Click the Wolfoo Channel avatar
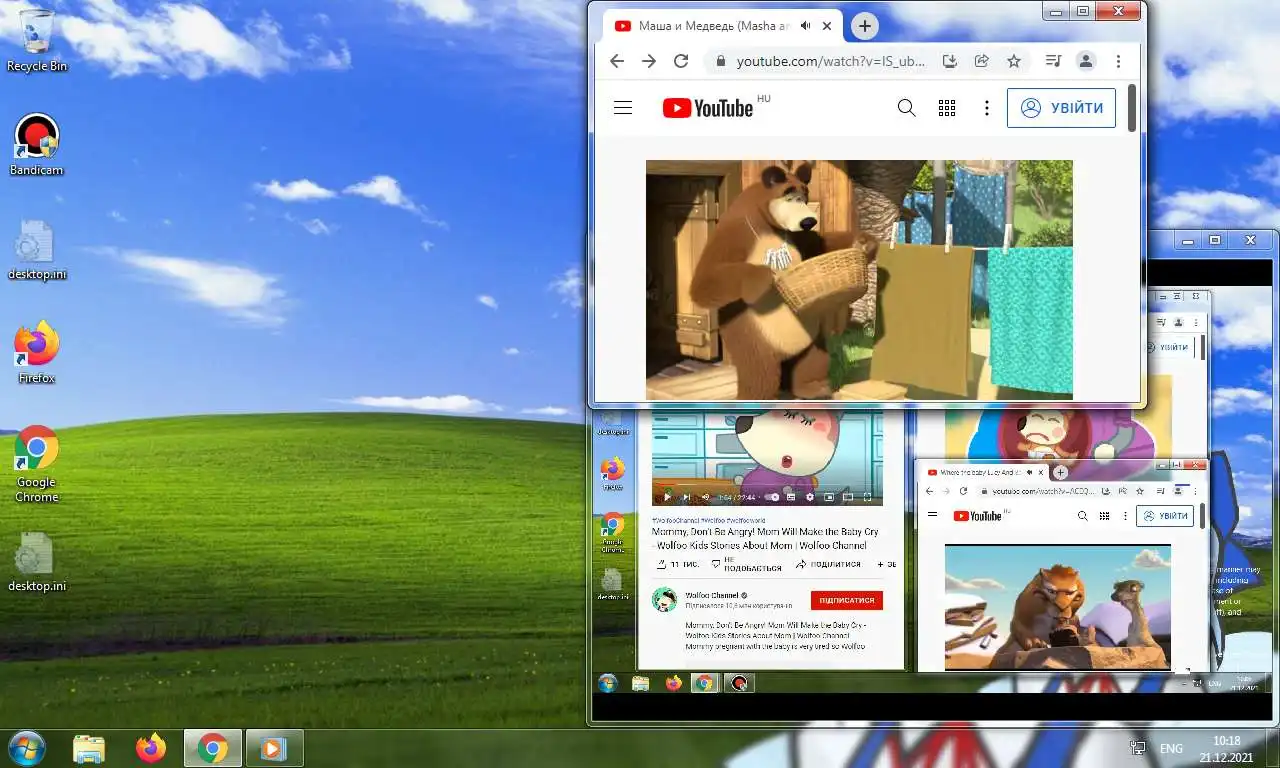Viewport: 1280px width, 768px height. (664, 600)
